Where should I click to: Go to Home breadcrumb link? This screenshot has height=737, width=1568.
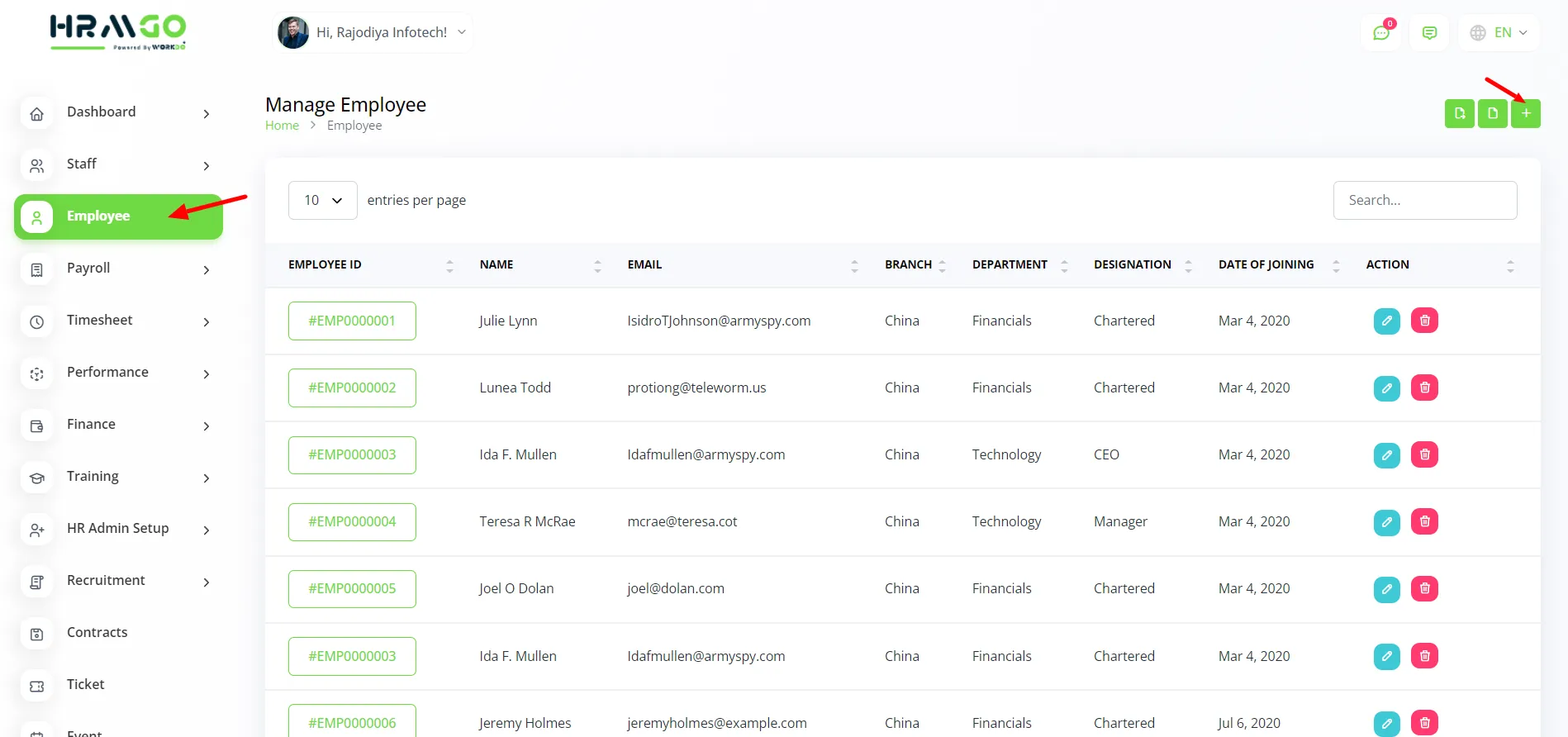point(282,126)
